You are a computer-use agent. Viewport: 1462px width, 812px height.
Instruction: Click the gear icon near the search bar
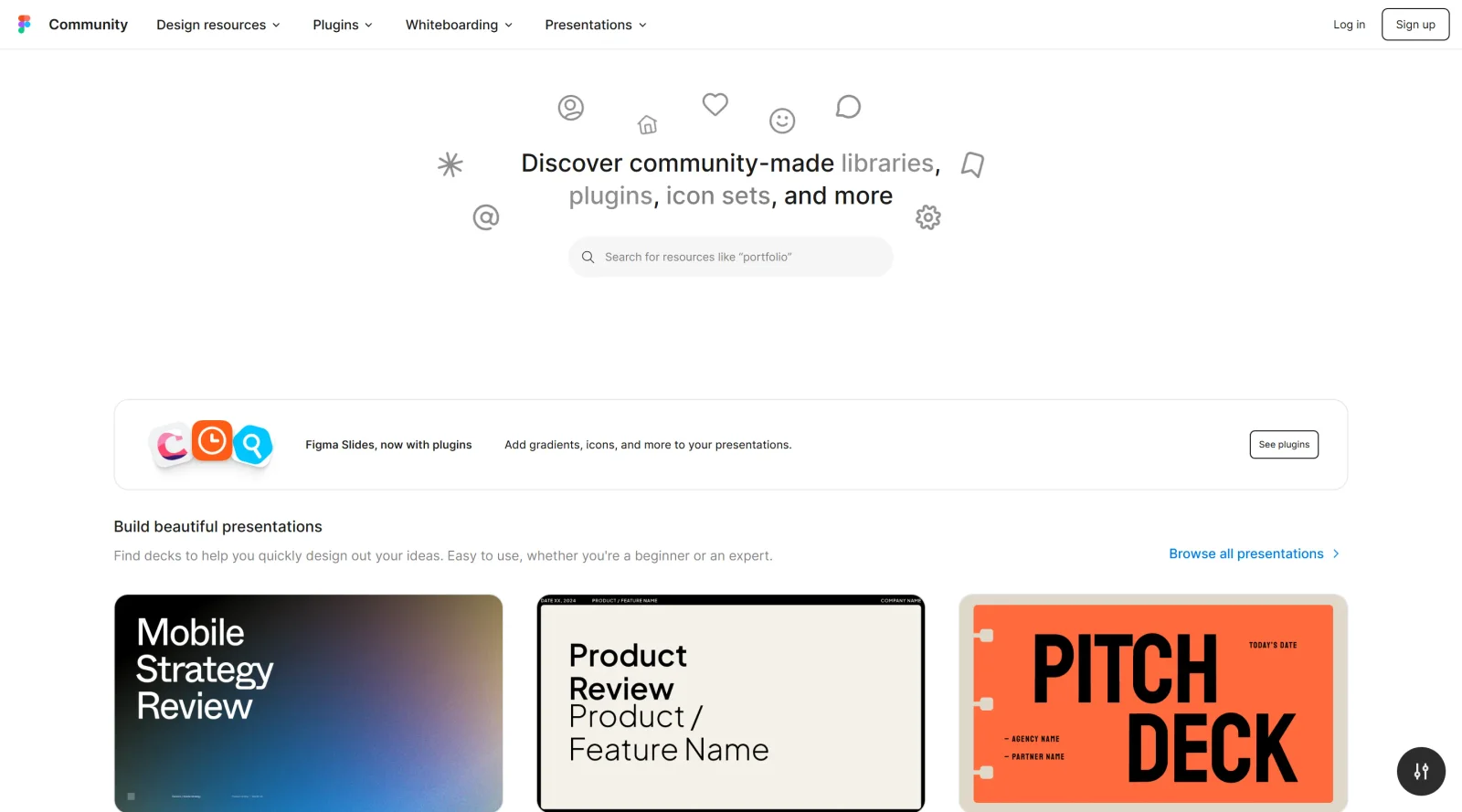point(927,216)
